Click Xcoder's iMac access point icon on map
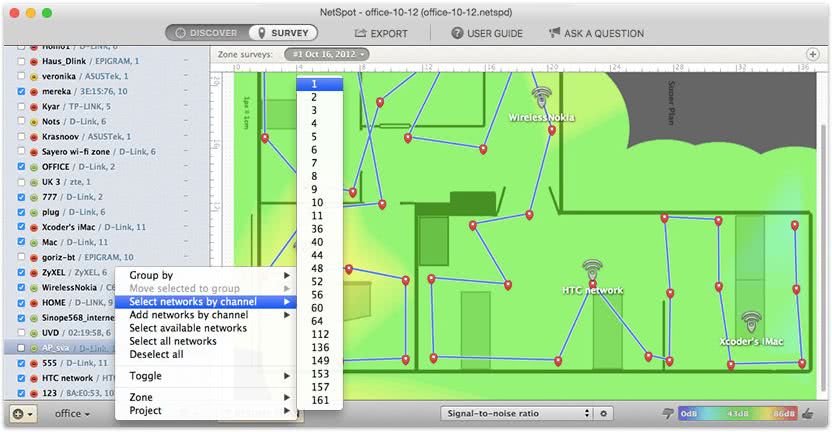832x432 pixels. tap(750, 322)
